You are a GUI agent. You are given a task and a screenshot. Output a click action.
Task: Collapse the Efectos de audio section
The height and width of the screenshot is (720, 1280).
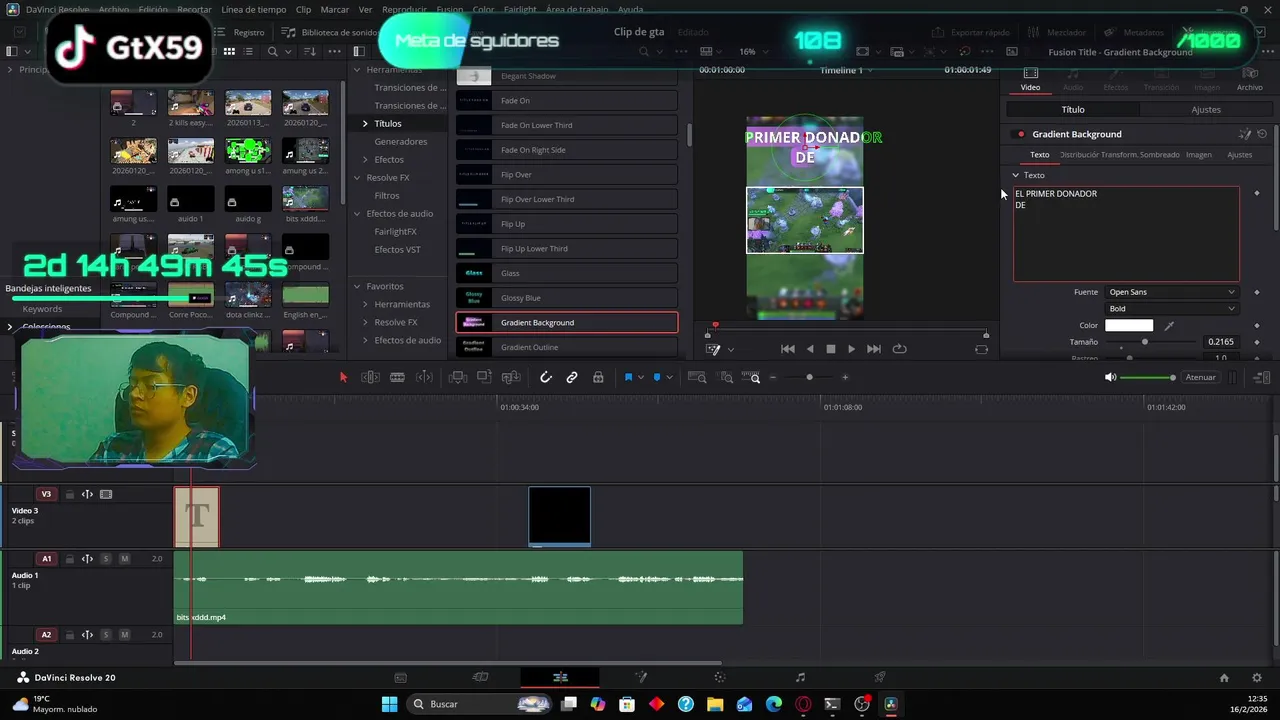point(357,214)
